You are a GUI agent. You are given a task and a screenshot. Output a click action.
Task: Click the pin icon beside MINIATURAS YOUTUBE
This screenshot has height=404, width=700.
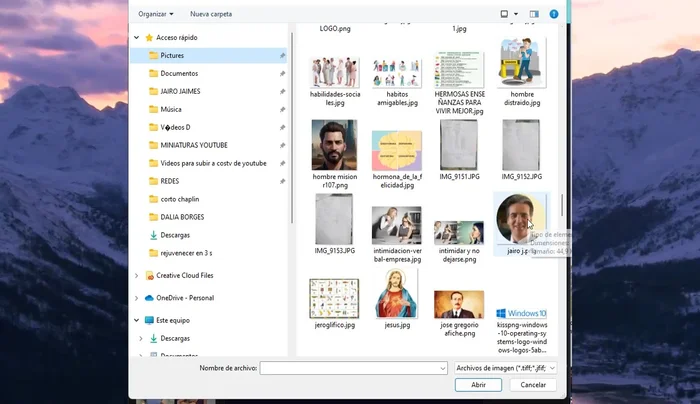(282, 145)
